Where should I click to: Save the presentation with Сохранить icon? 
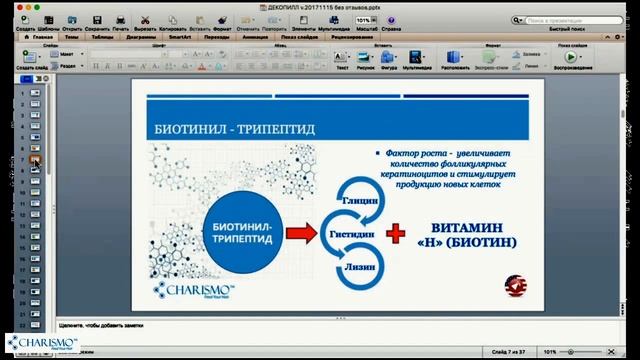click(97, 20)
